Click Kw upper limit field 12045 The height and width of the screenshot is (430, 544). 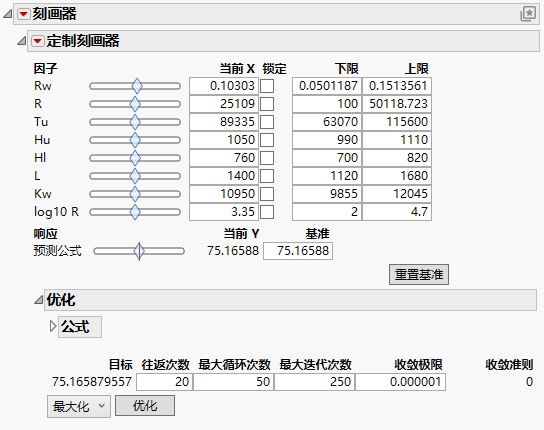click(397, 194)
